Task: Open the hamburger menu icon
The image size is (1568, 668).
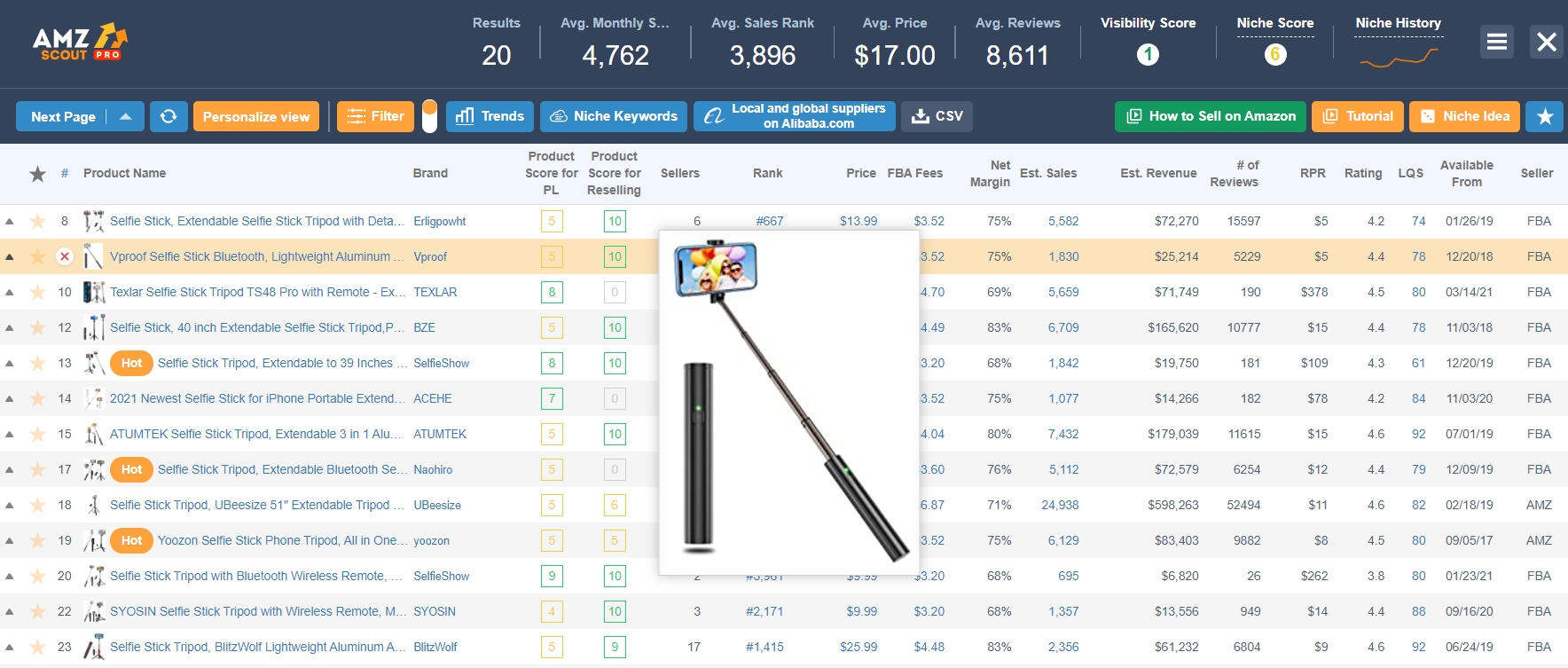Action: (x=1497, y=42)
